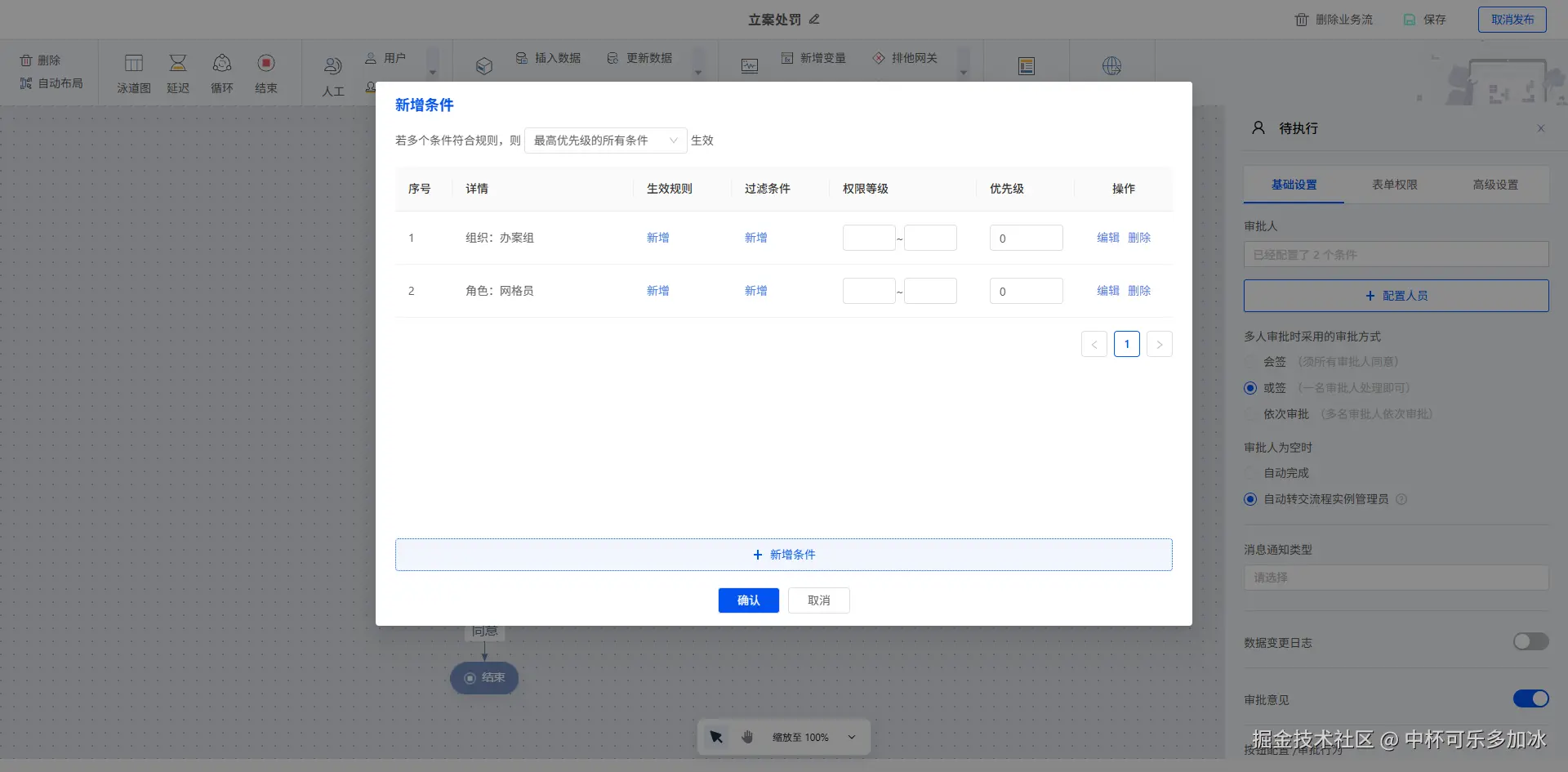This screenshot has height=772, width=1568.
Task: Expand the user tools group arrow
Action: click(433, 73)
